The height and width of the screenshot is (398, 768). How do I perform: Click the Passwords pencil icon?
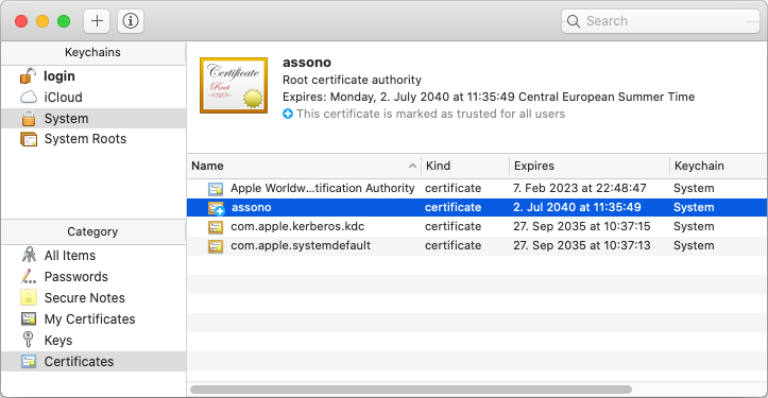click(28, 276)
